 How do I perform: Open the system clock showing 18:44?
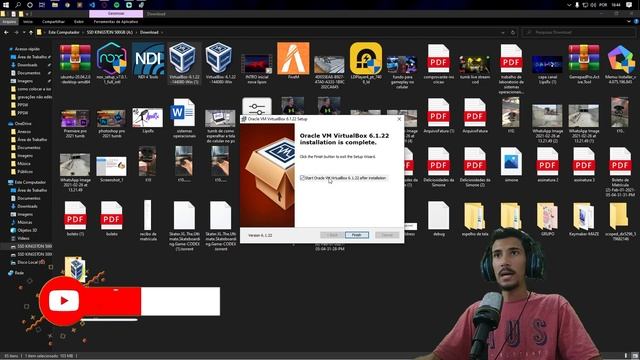tap(616, 5)
